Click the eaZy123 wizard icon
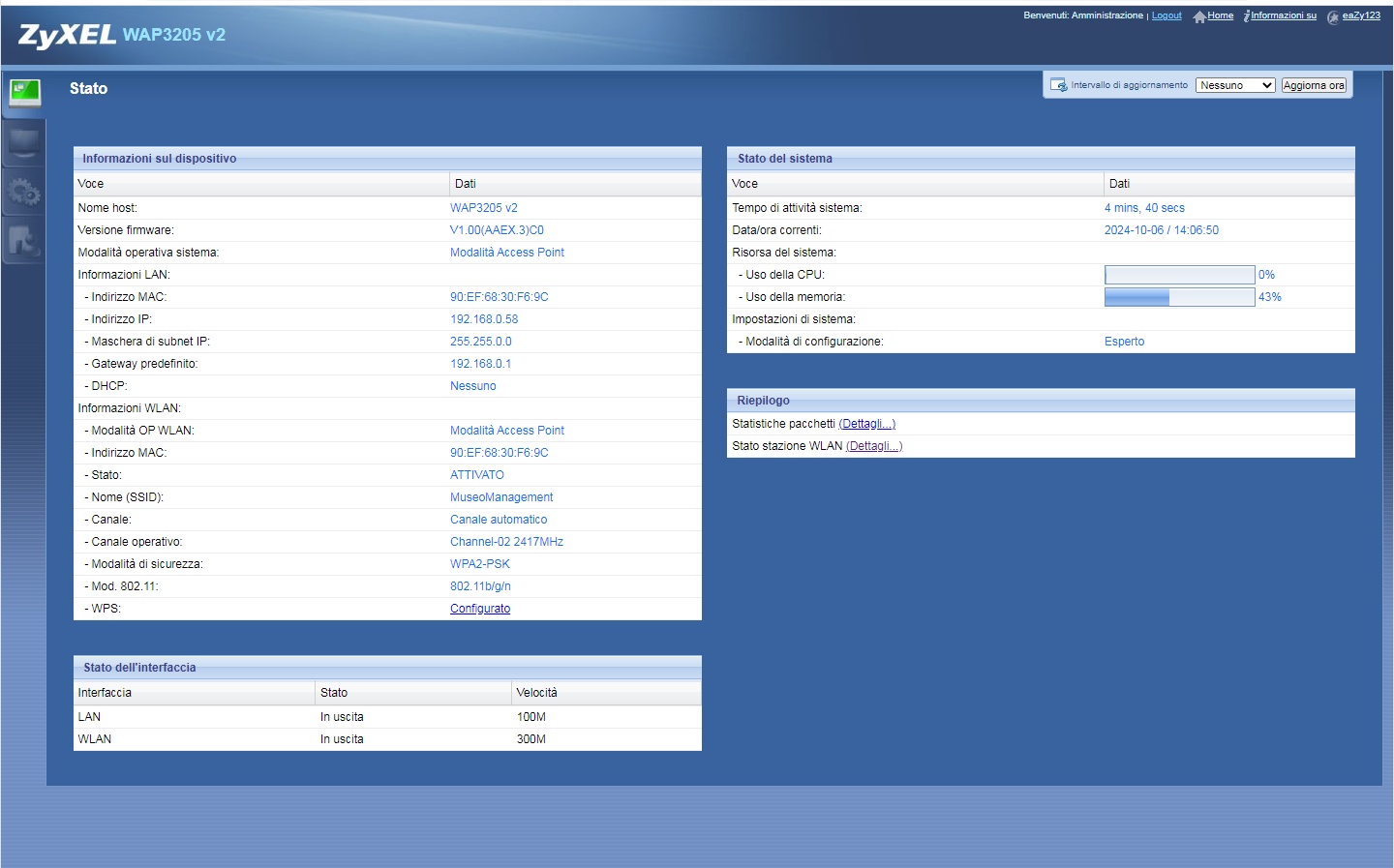This screenshot has width=1394, height=868. pos(1333,16)
